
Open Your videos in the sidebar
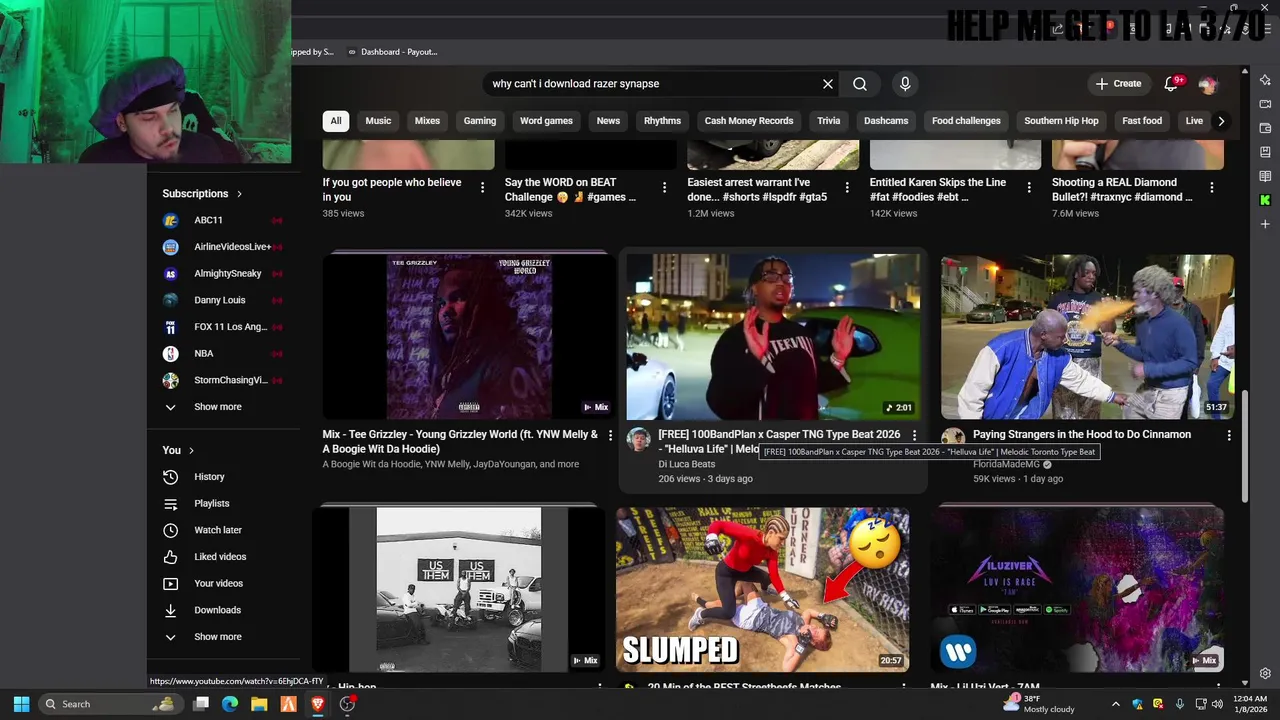click(223, 583)
